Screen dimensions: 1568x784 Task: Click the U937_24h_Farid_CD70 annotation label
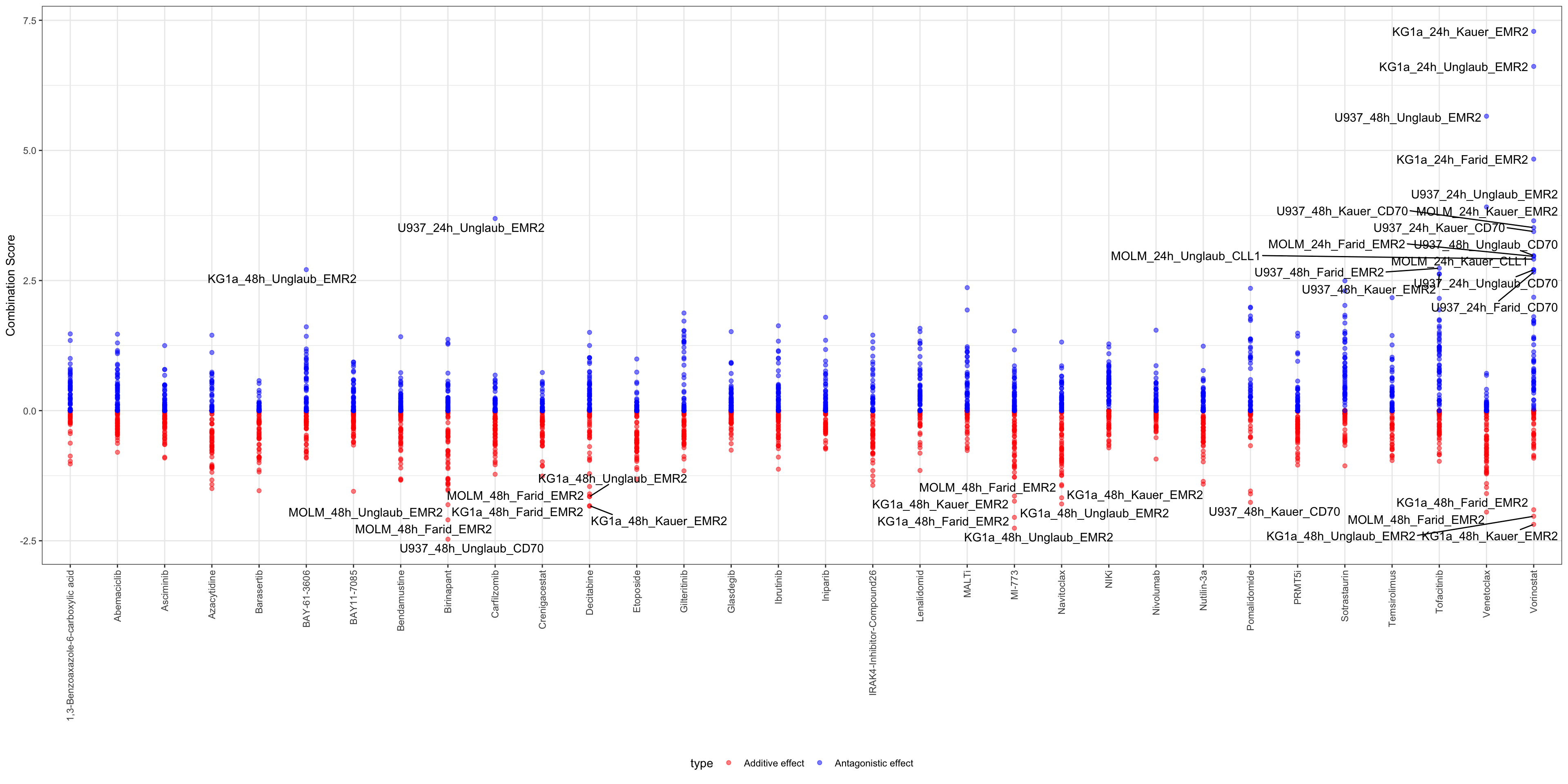tap(1494, 307)
